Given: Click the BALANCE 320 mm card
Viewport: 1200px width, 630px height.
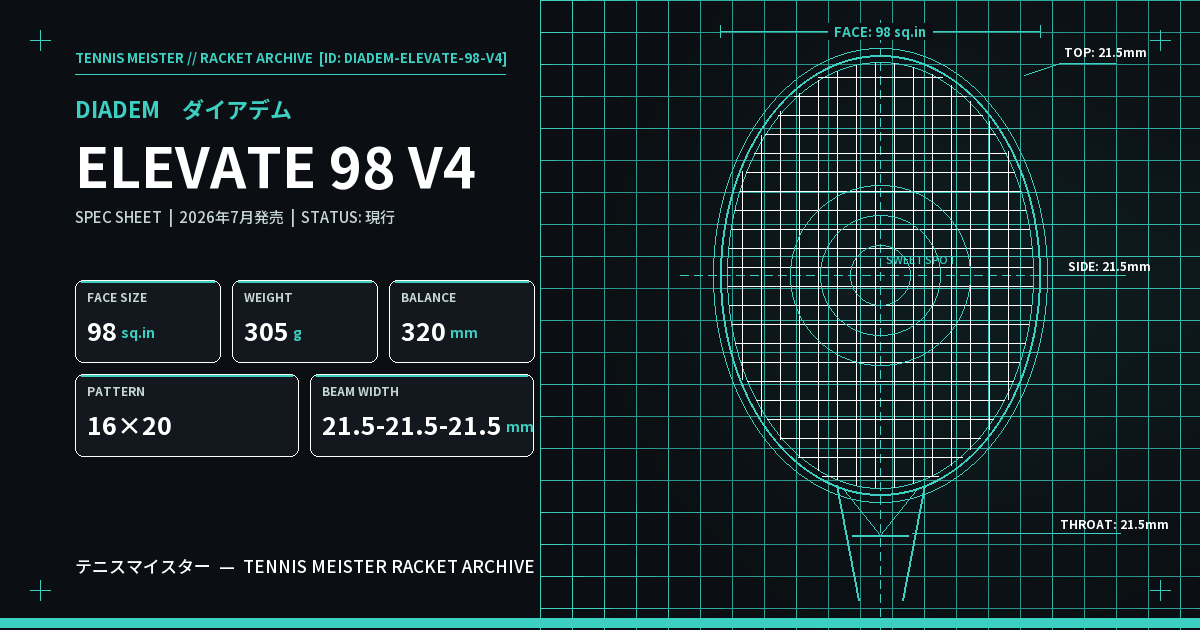Looking at the screenshot, I should point(462,321).
